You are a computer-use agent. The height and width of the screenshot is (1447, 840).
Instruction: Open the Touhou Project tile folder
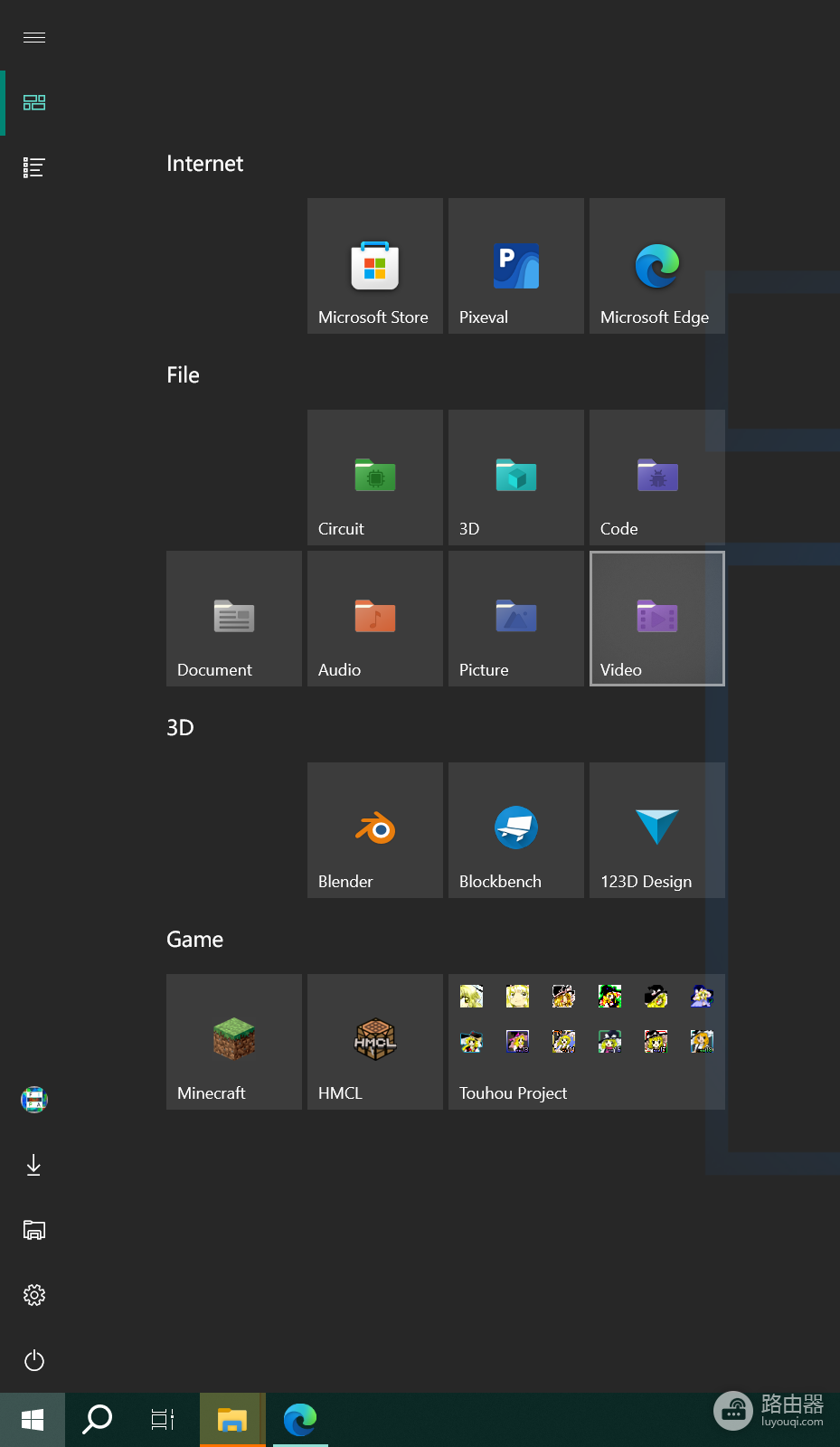(587, 1042)
